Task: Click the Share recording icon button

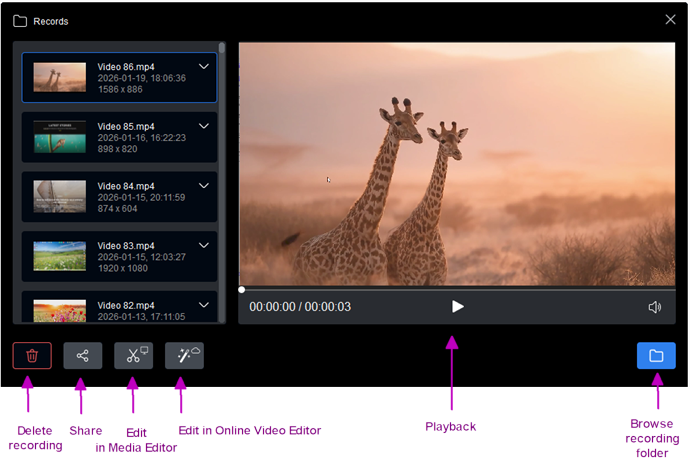Action: click(x=83, y=356)
